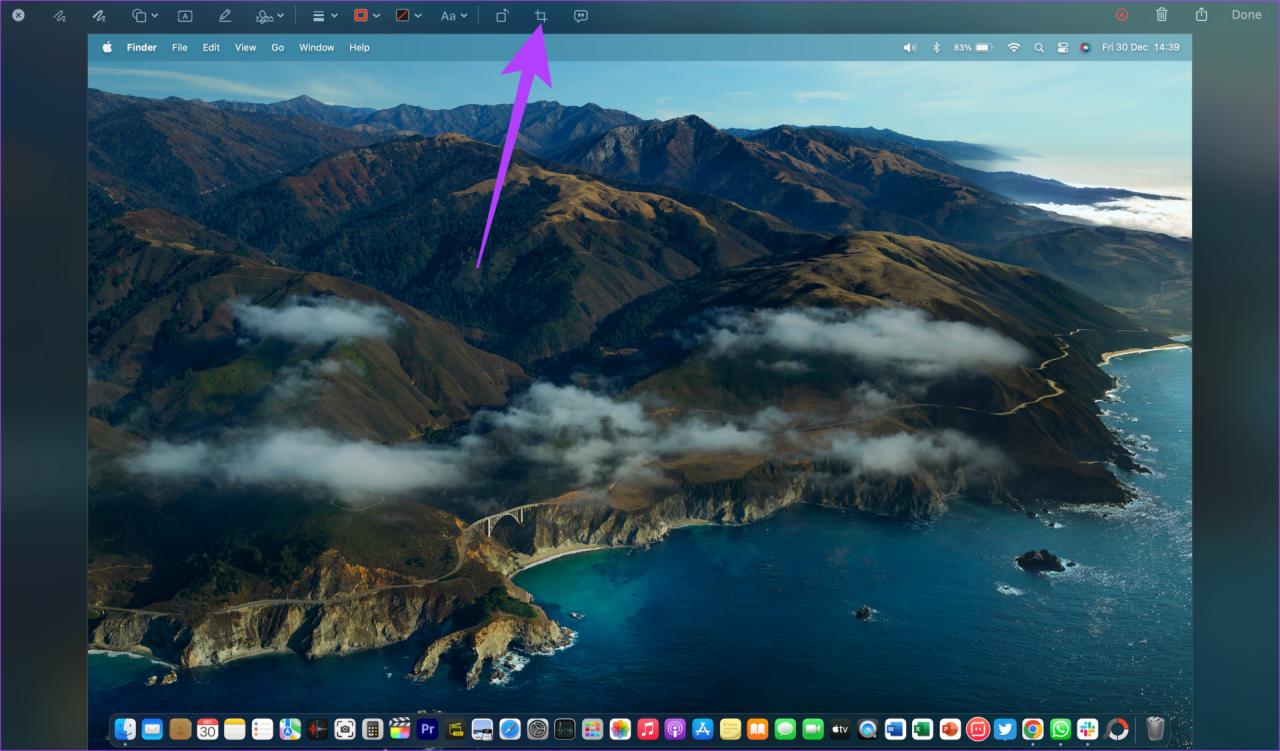Close the markup preview with X button
The image size is (1280, 751).
[18, 15]
